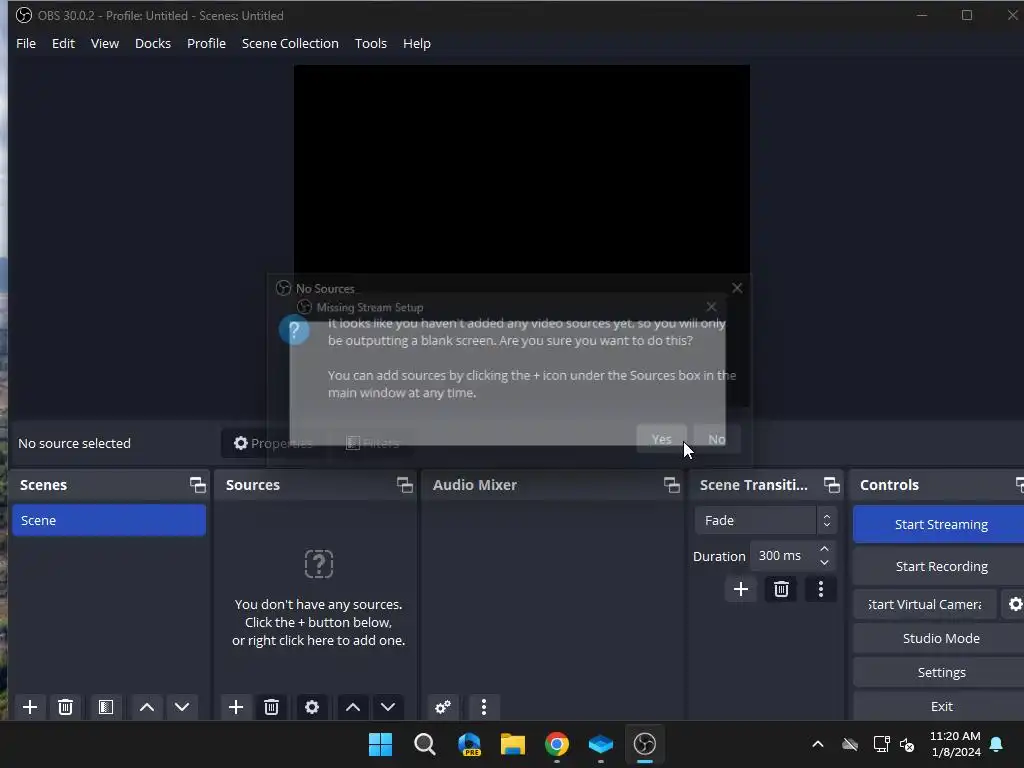The width and height of the screenshot is (1024, 768).
Task: Show hidden system tray icons
Action: [x=818, y=744]
